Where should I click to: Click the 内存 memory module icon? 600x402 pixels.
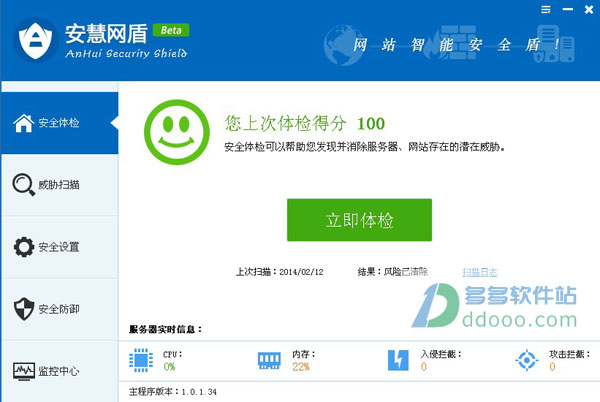269,360
